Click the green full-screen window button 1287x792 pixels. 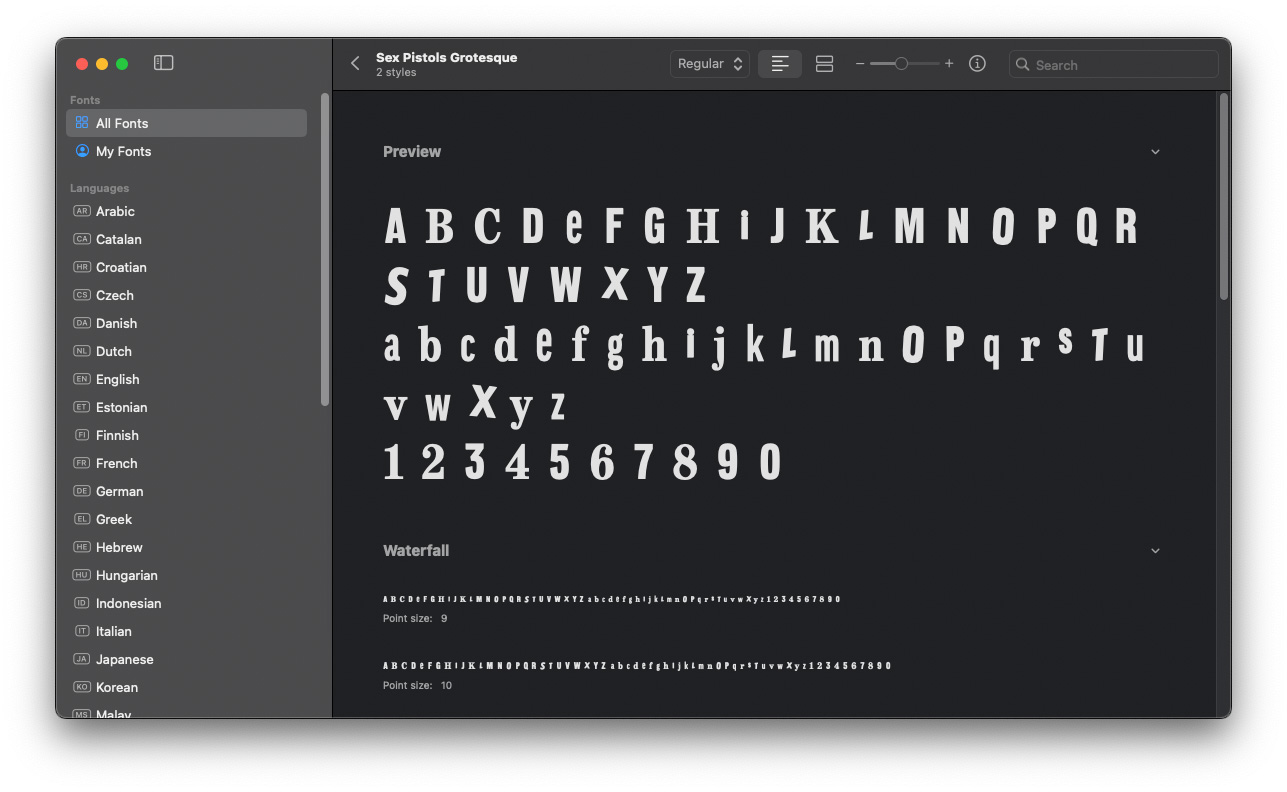pyautogui.click(x=122, y=64)
